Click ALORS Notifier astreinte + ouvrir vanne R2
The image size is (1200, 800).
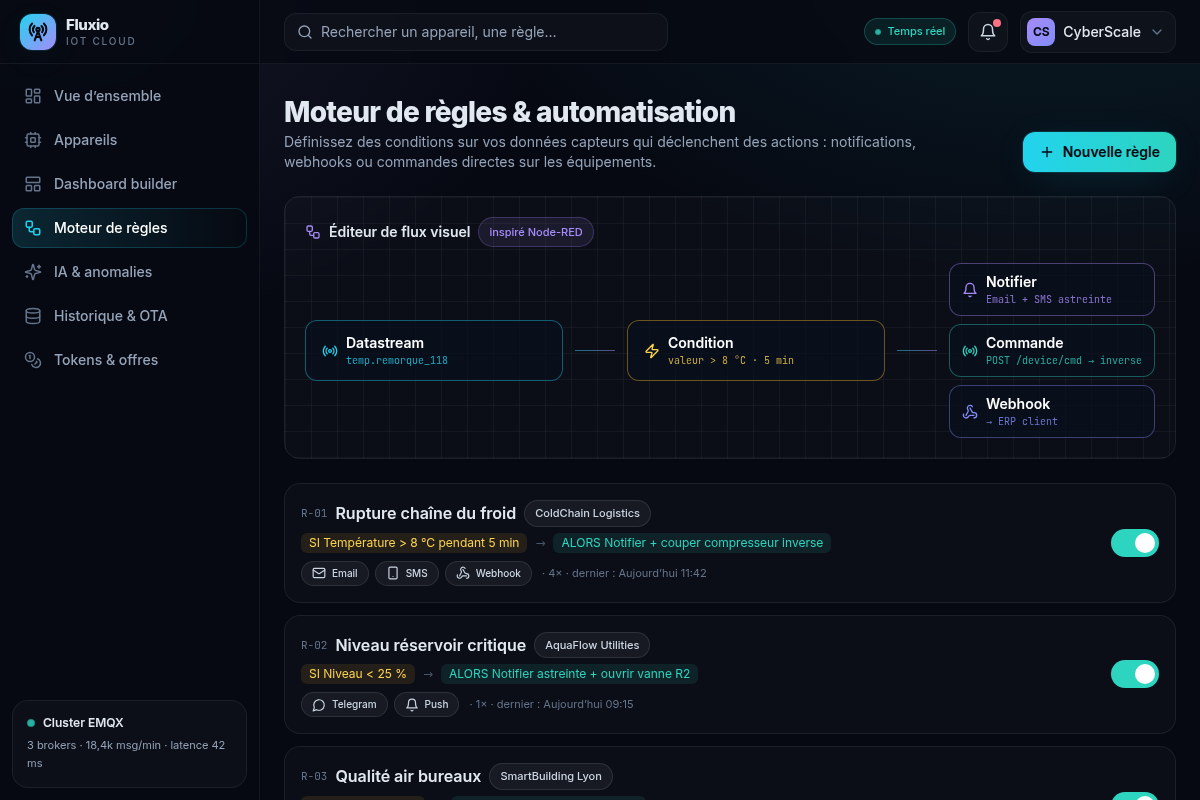click(x=570, y=674)
